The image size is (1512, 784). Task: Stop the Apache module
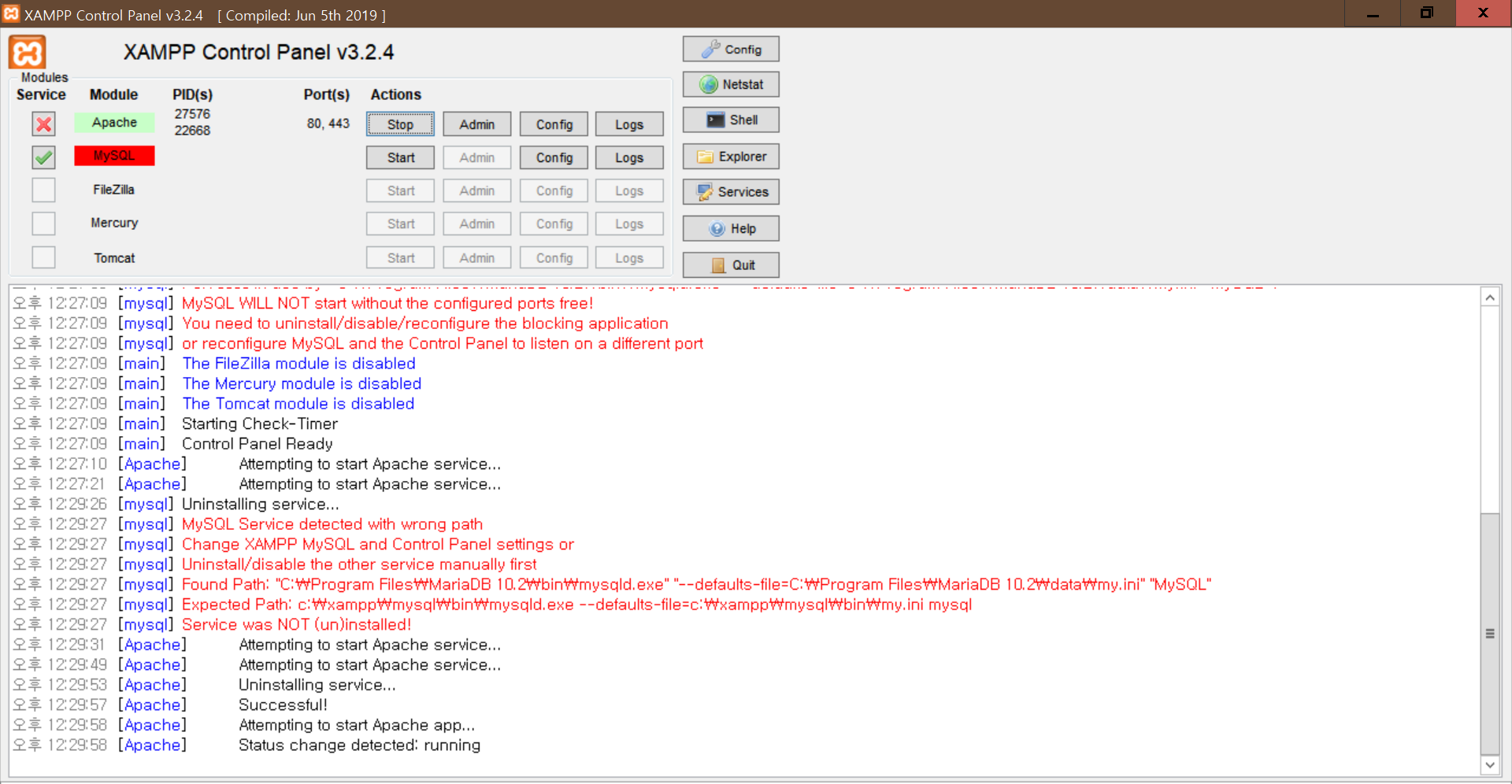click(400, 124)
